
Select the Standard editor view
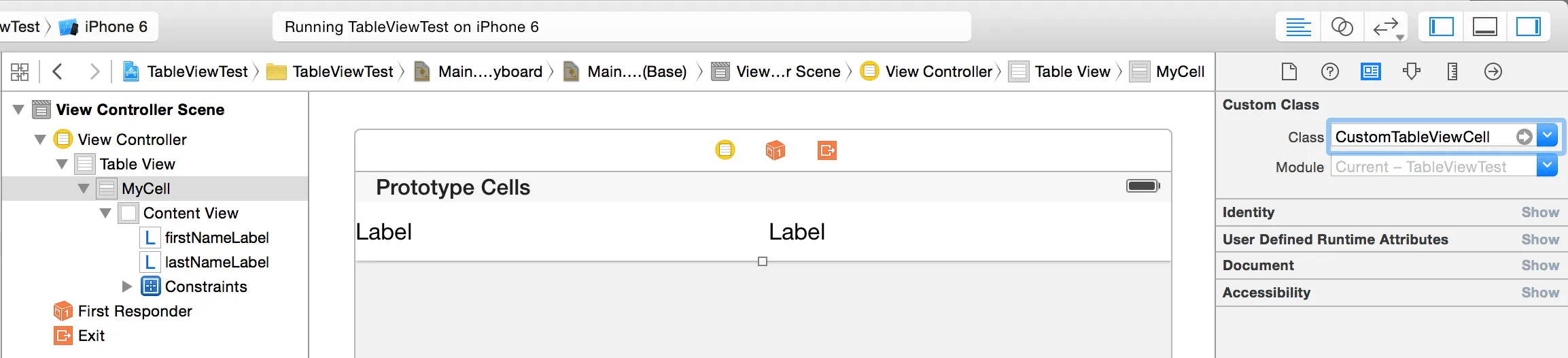coord(1298,27)
